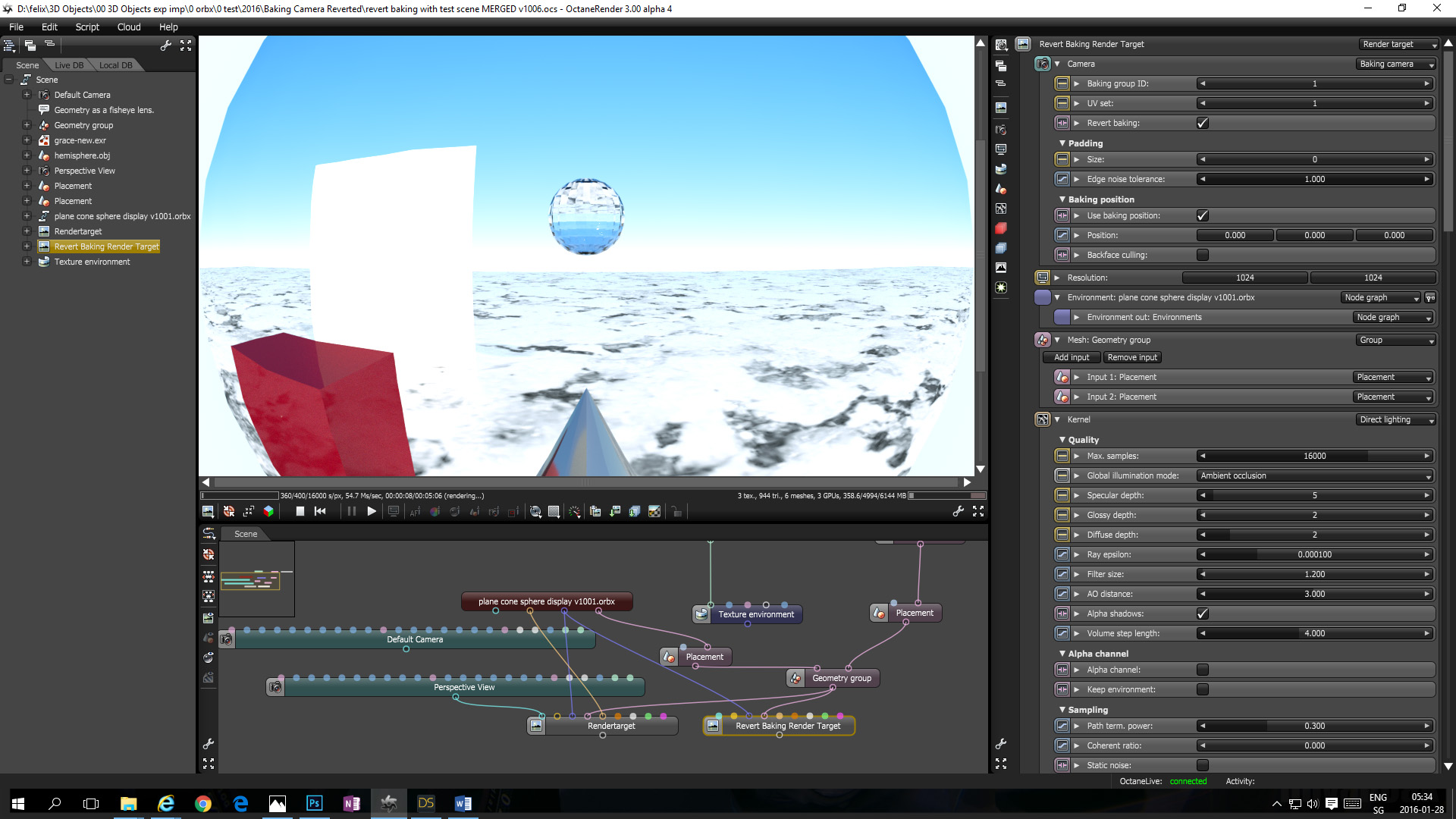Image resolution: width=1456 pixels, height=819 pixels.
Task: Click the colored cube render pass icon
Action: 268,512
